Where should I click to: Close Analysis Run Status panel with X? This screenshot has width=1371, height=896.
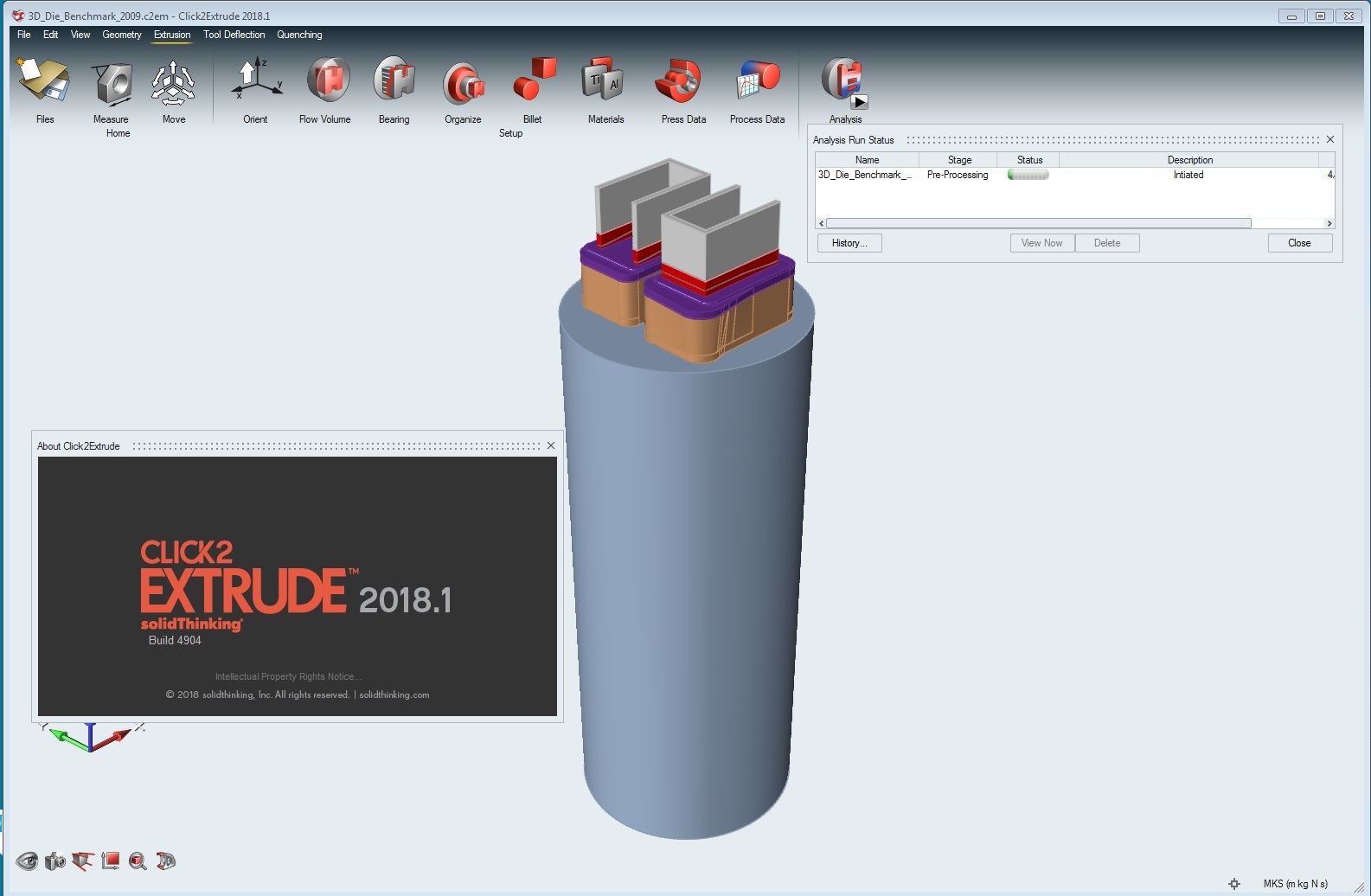pyautogui.click(x=1330, y=139)
